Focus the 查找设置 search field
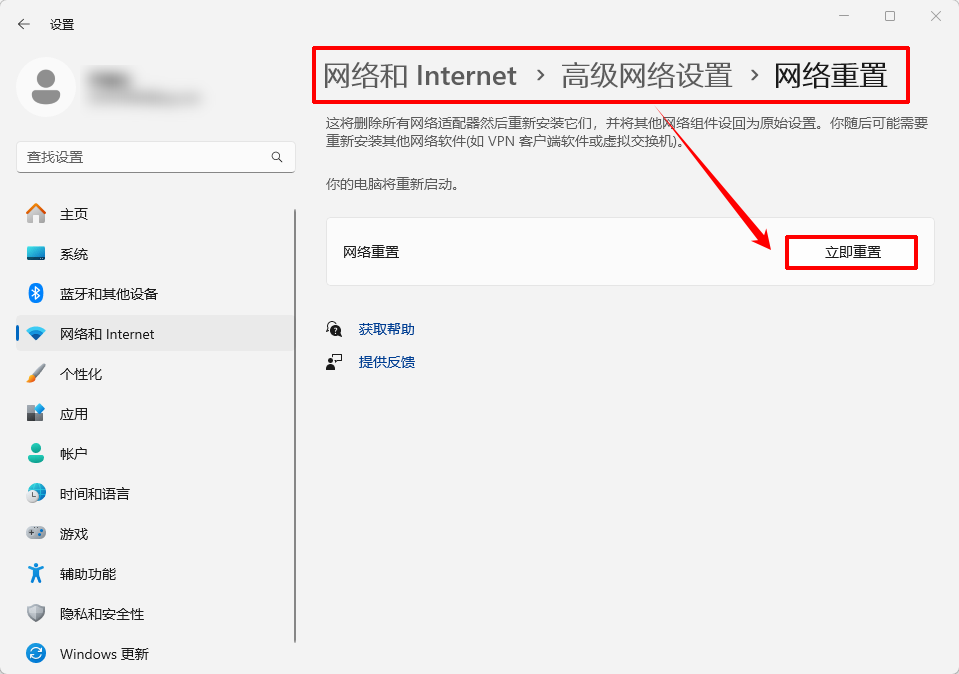 [156, 157]
